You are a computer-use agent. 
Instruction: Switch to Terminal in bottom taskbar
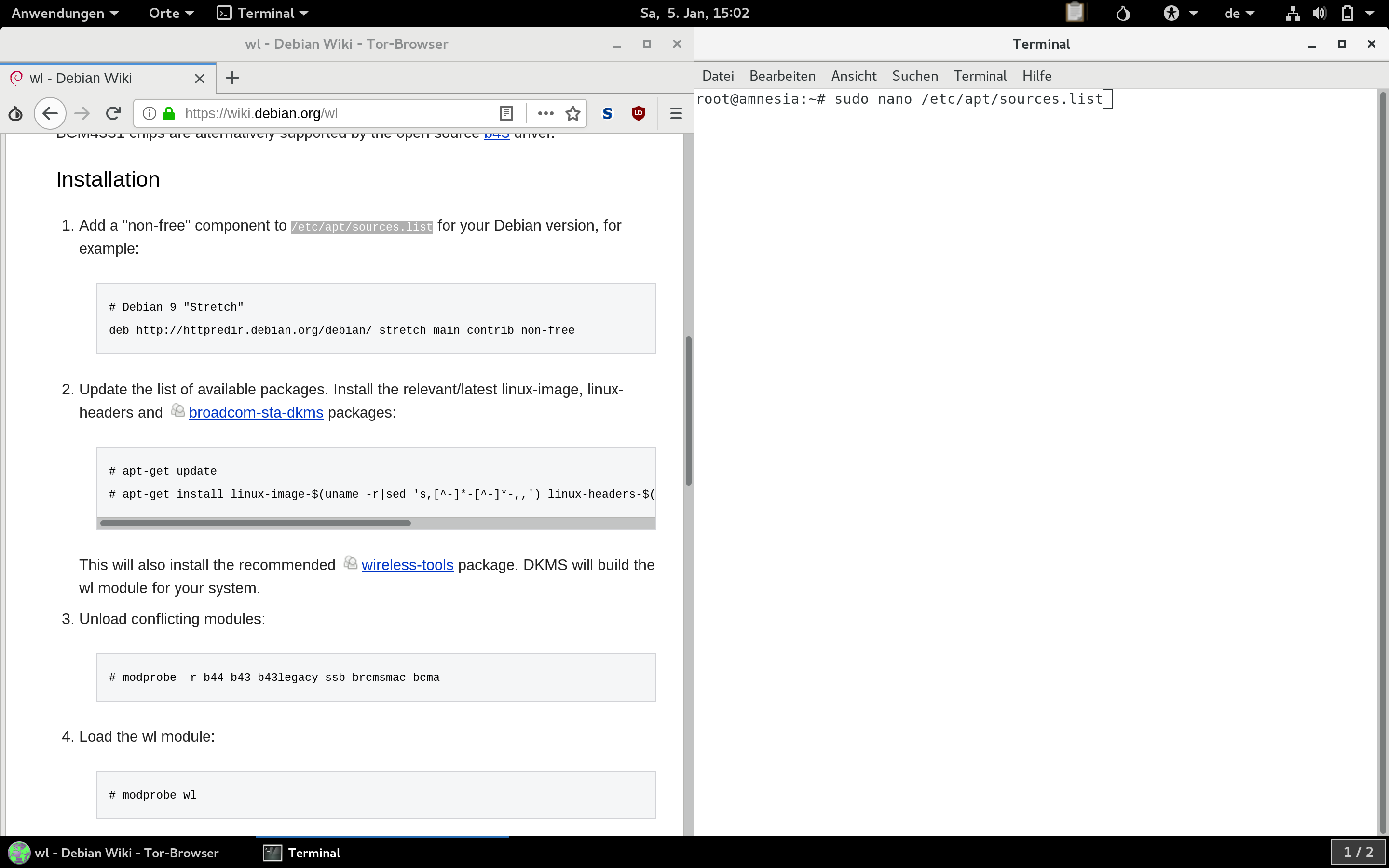[x=303, y=853]
